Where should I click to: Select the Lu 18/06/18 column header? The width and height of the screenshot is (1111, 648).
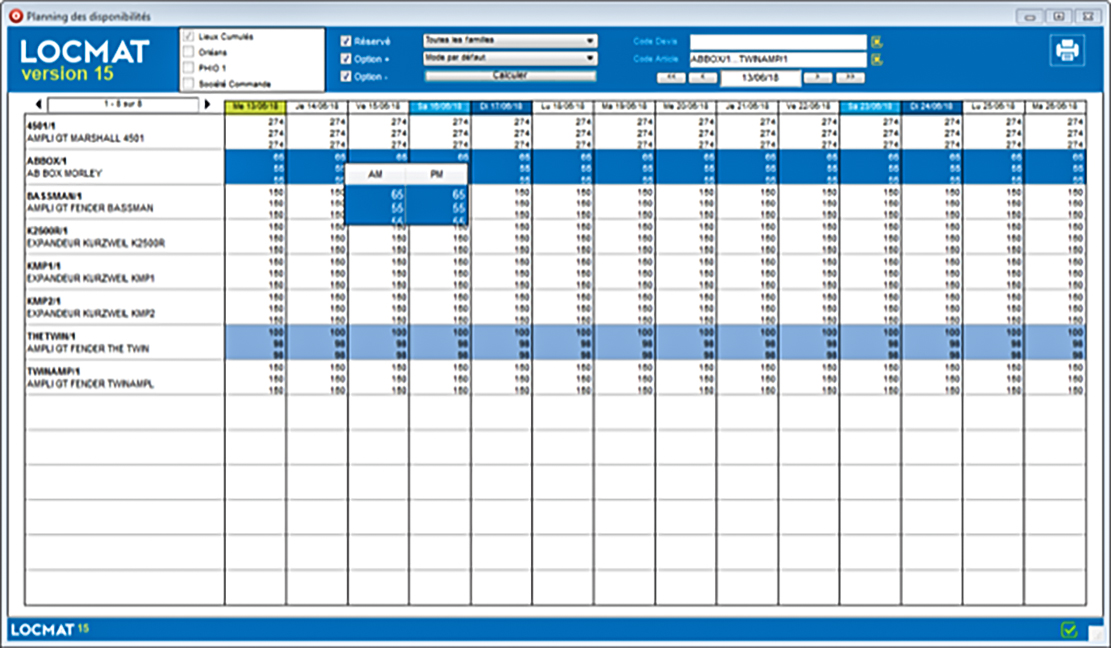(563, 107)
